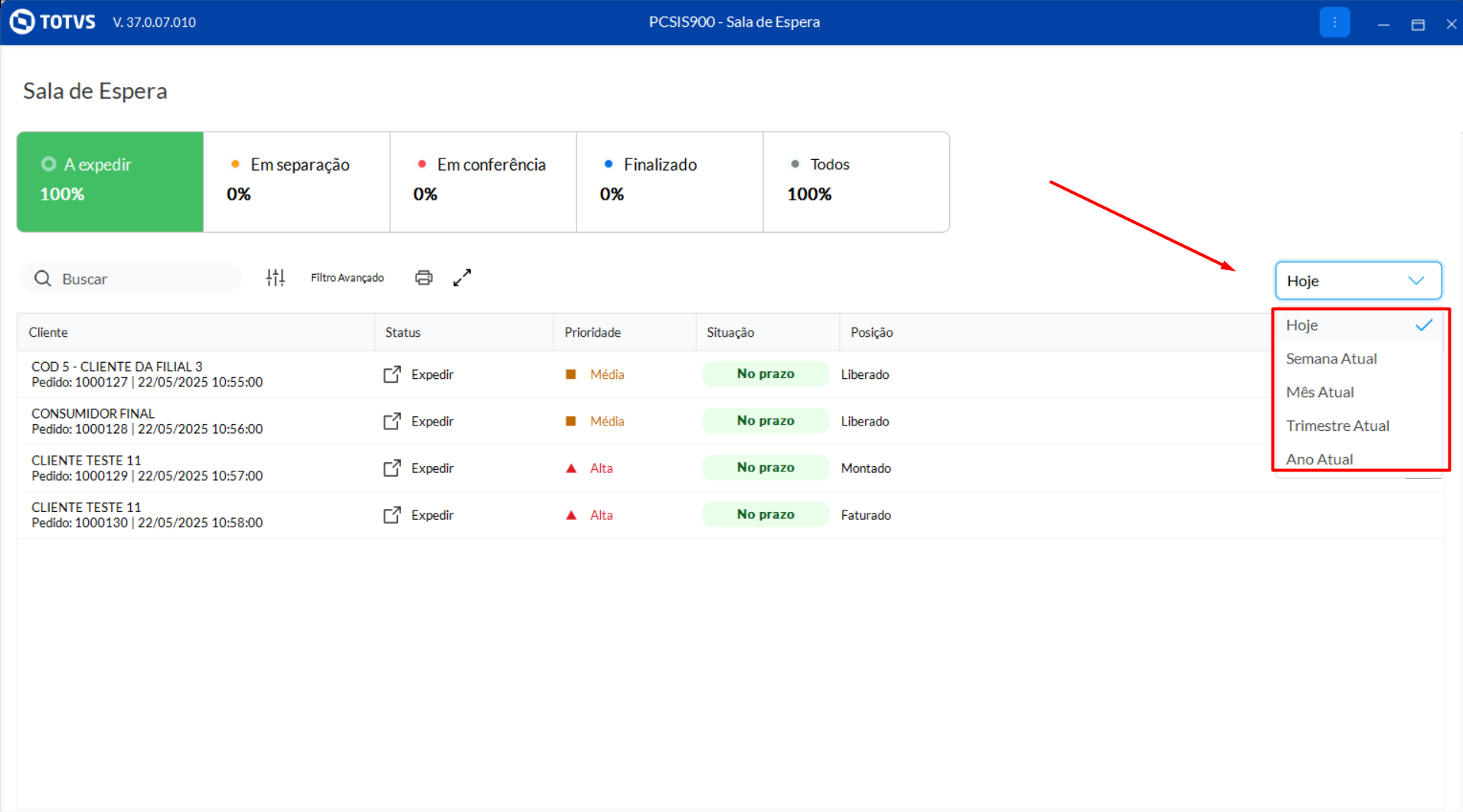Open the three-dot options menu
Screen dimensions: 1463x812
pyautogui.click(x=1334, y=23)
